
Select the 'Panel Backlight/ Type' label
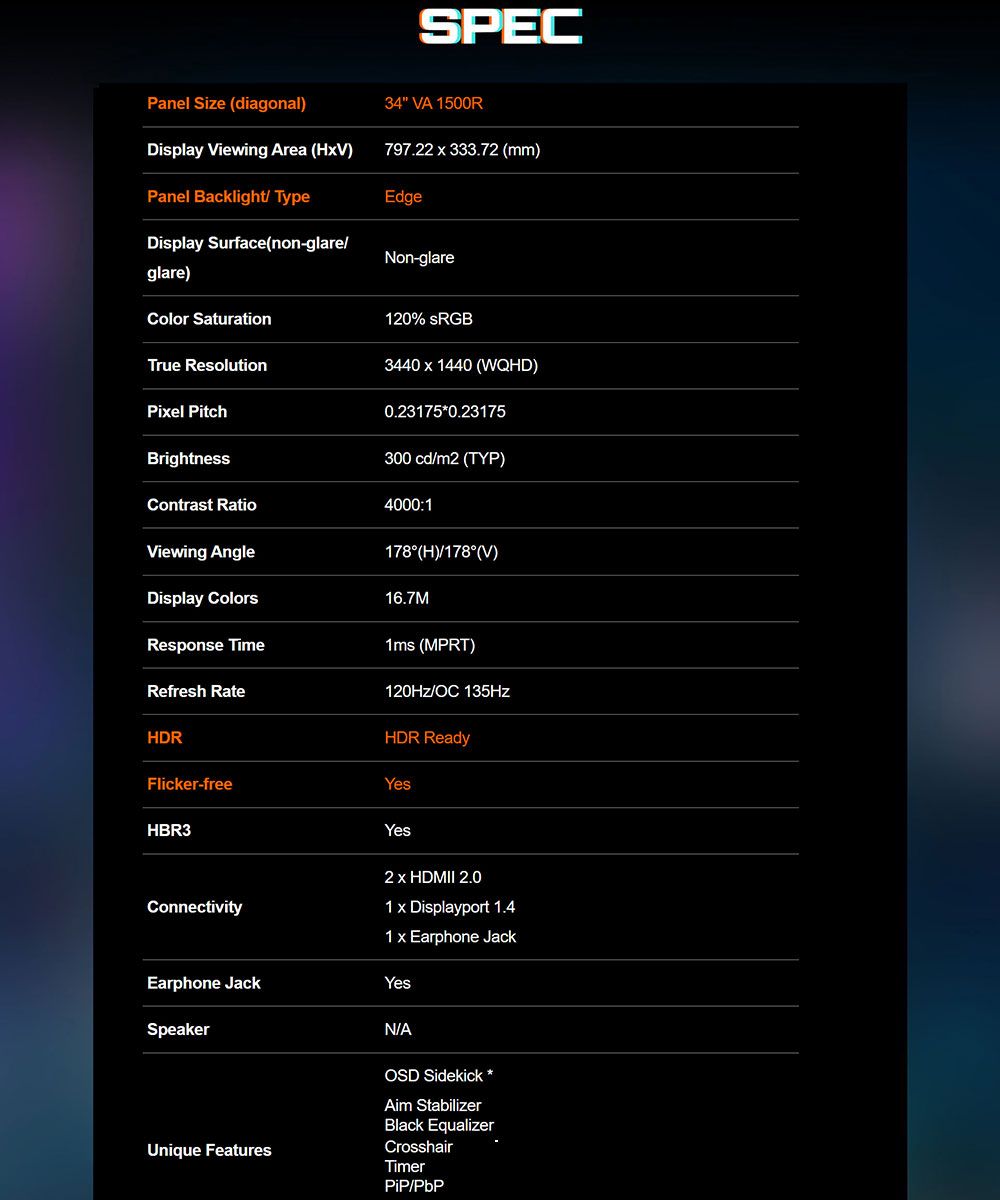[228, 197]
